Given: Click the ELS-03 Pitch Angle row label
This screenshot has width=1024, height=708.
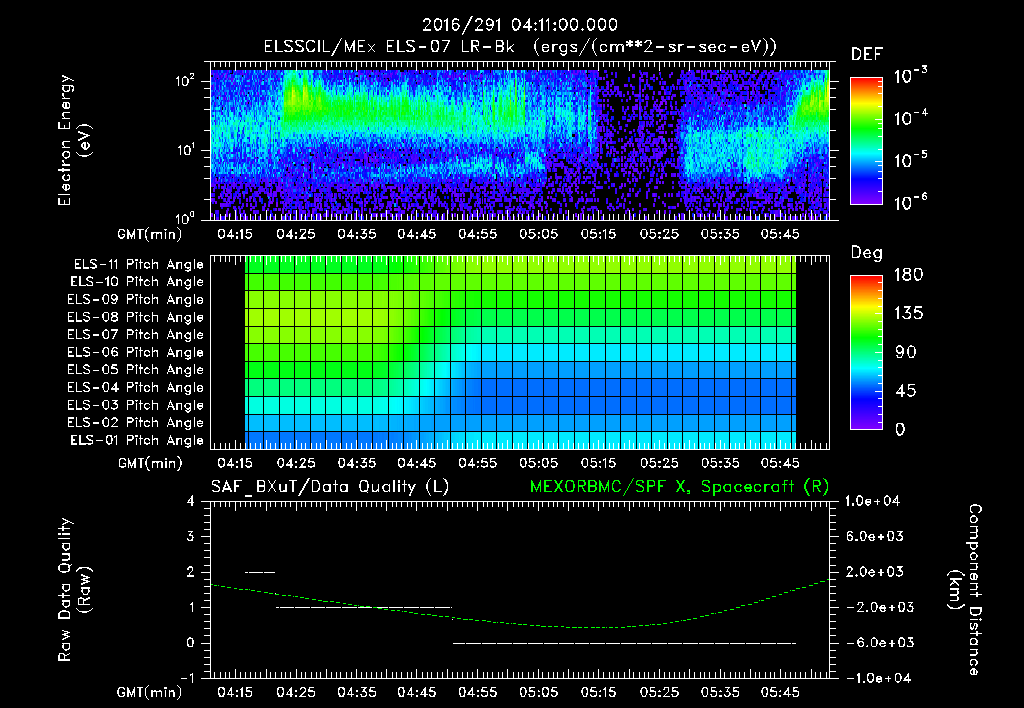Looking at the screenshot, I should [x=135, y=405].
